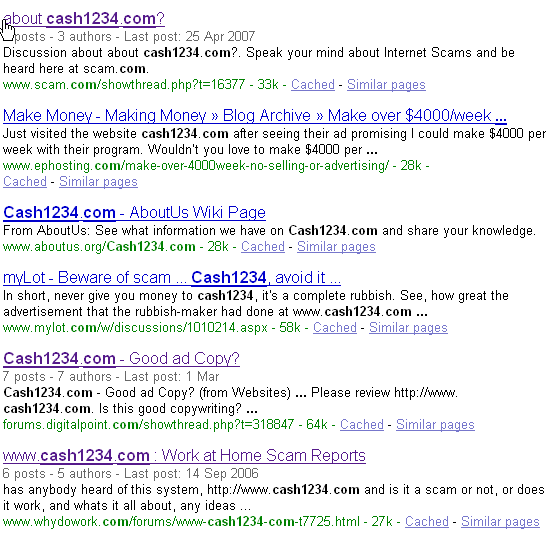
Task: Open Cached link for aboutus.org result
Action: click(x=263, y=247)
